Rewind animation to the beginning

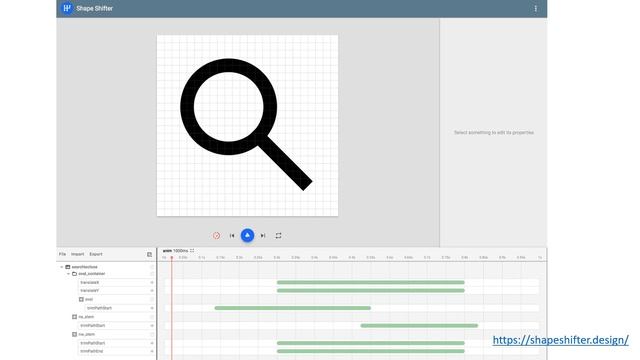click(x=232, y=236)
